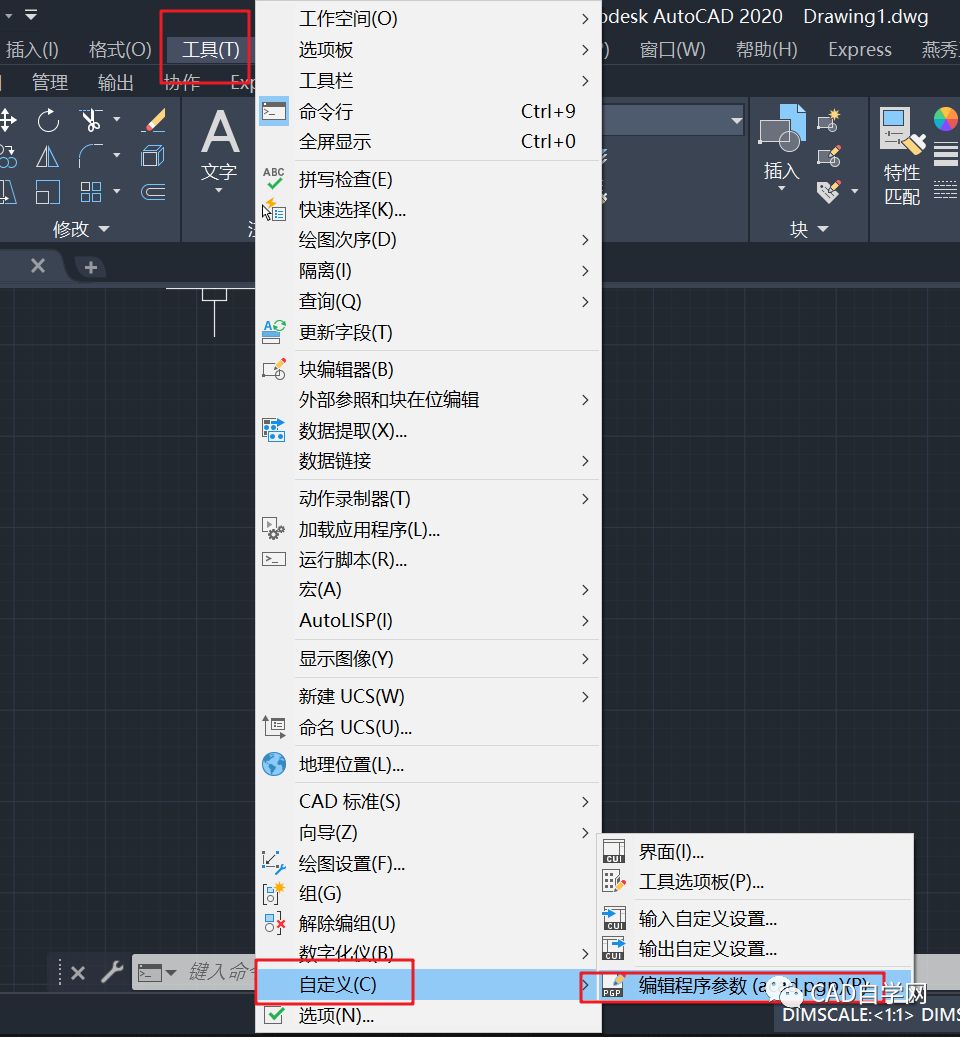The image size is (960, 1037).
Task: Select the Fillet tool icon
Action: (x=91, y=157)
